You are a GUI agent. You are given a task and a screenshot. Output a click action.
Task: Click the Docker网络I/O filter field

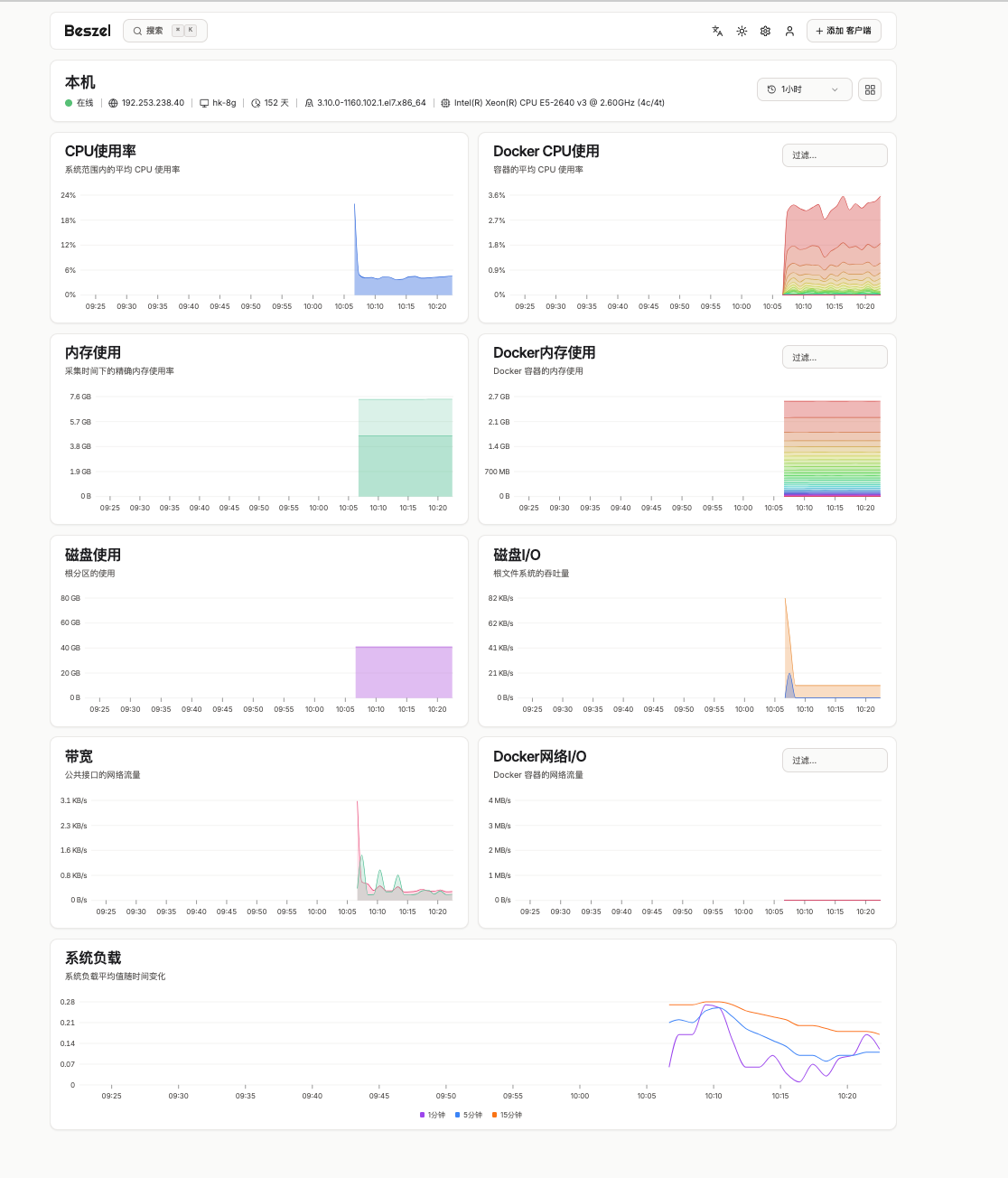coord(835,761)
